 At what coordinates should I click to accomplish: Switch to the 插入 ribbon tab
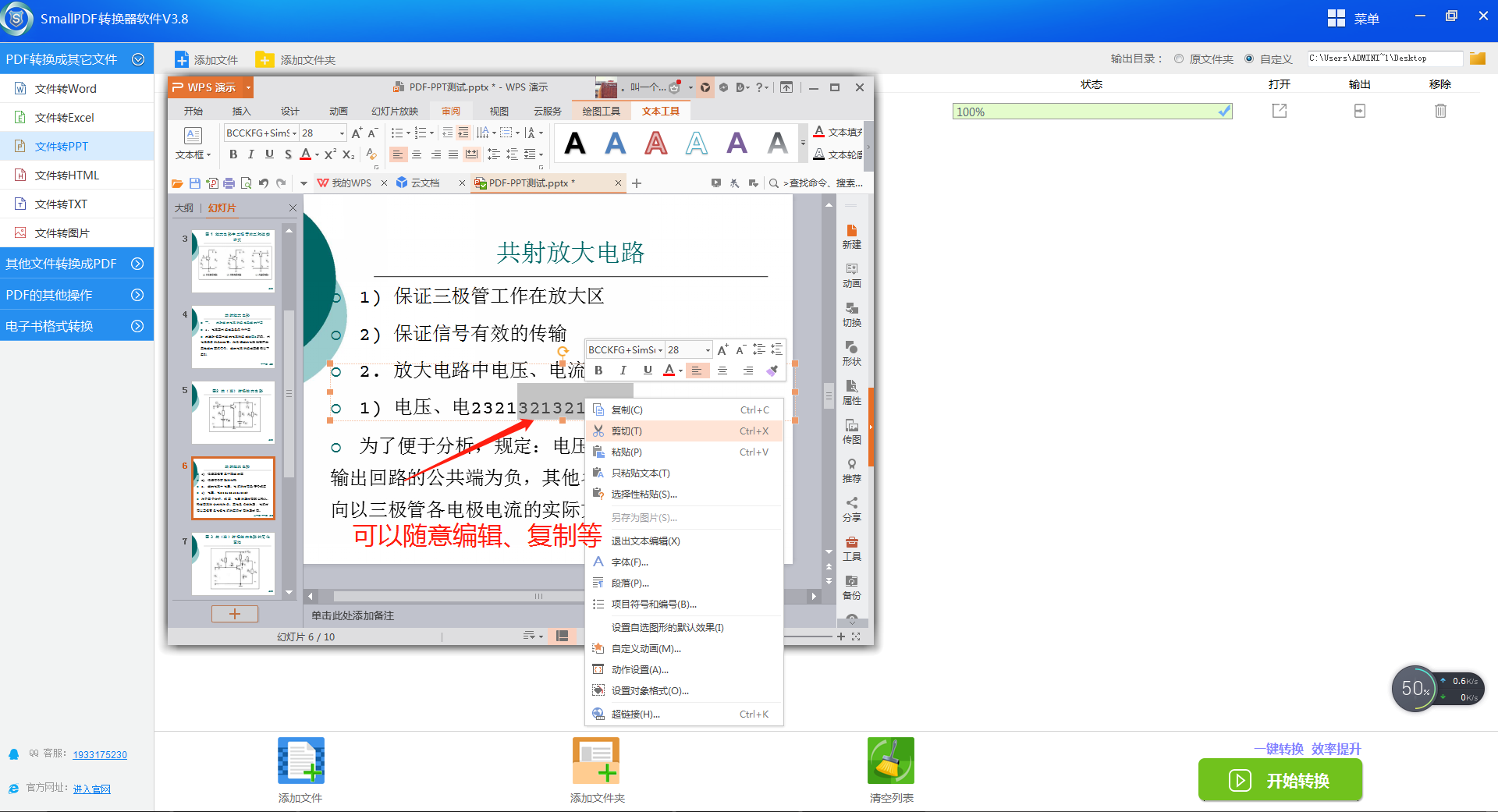[x=242, y=111]
